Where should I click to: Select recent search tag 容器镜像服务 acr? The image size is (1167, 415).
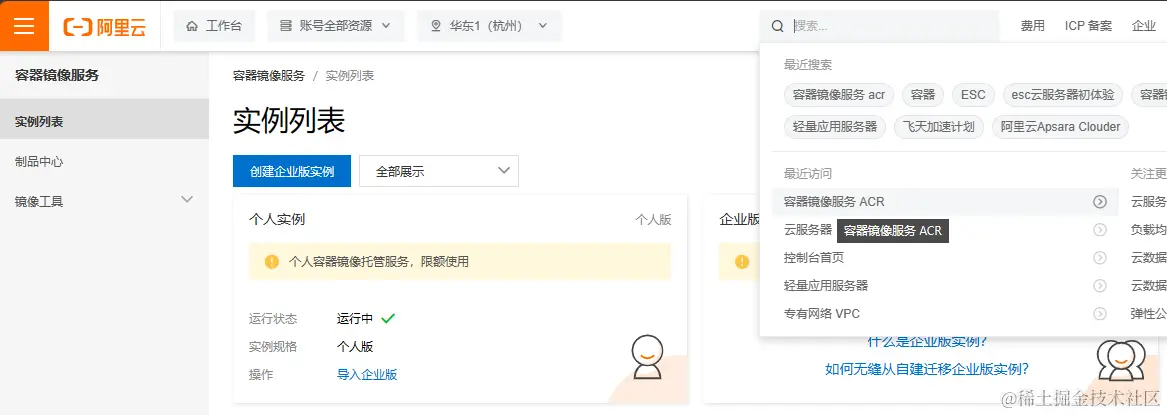click(839, 94)
